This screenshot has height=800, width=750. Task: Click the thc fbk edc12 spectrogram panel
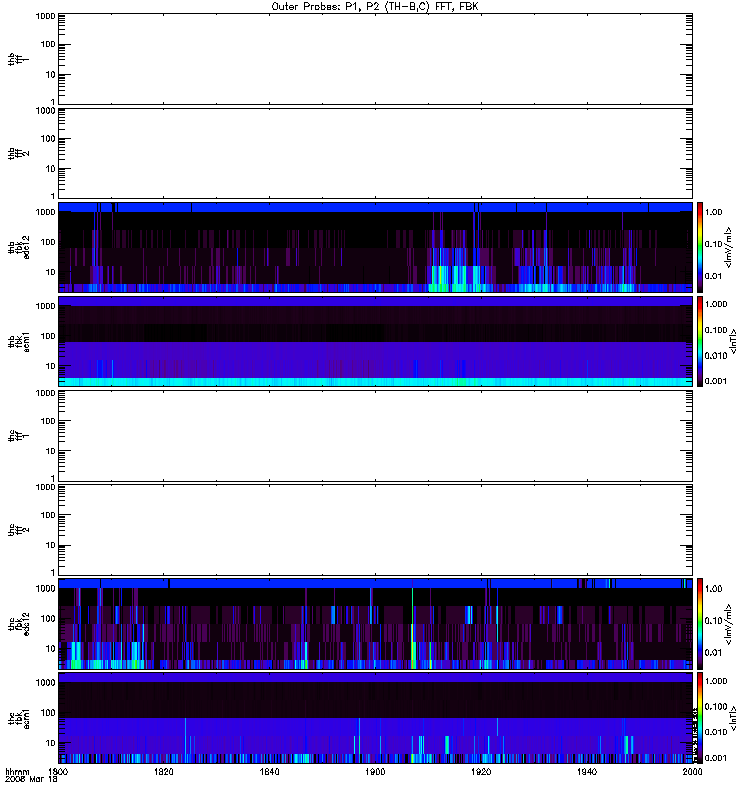375,624
